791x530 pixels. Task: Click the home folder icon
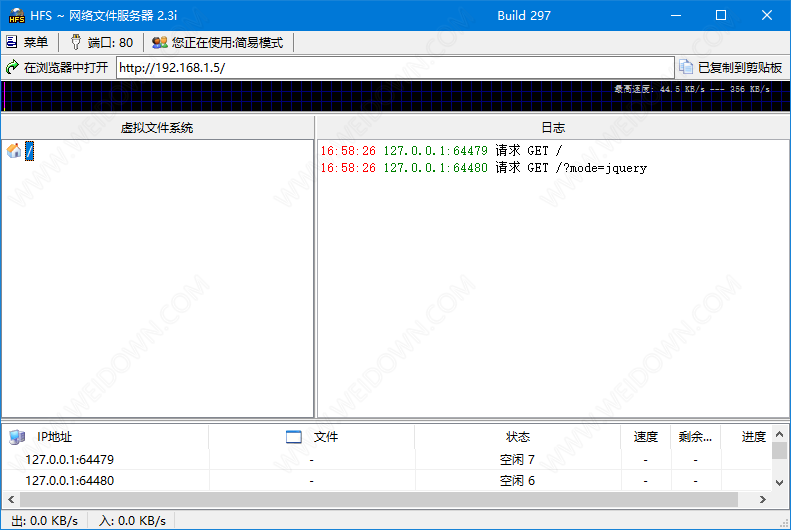(x=14, y=150)
